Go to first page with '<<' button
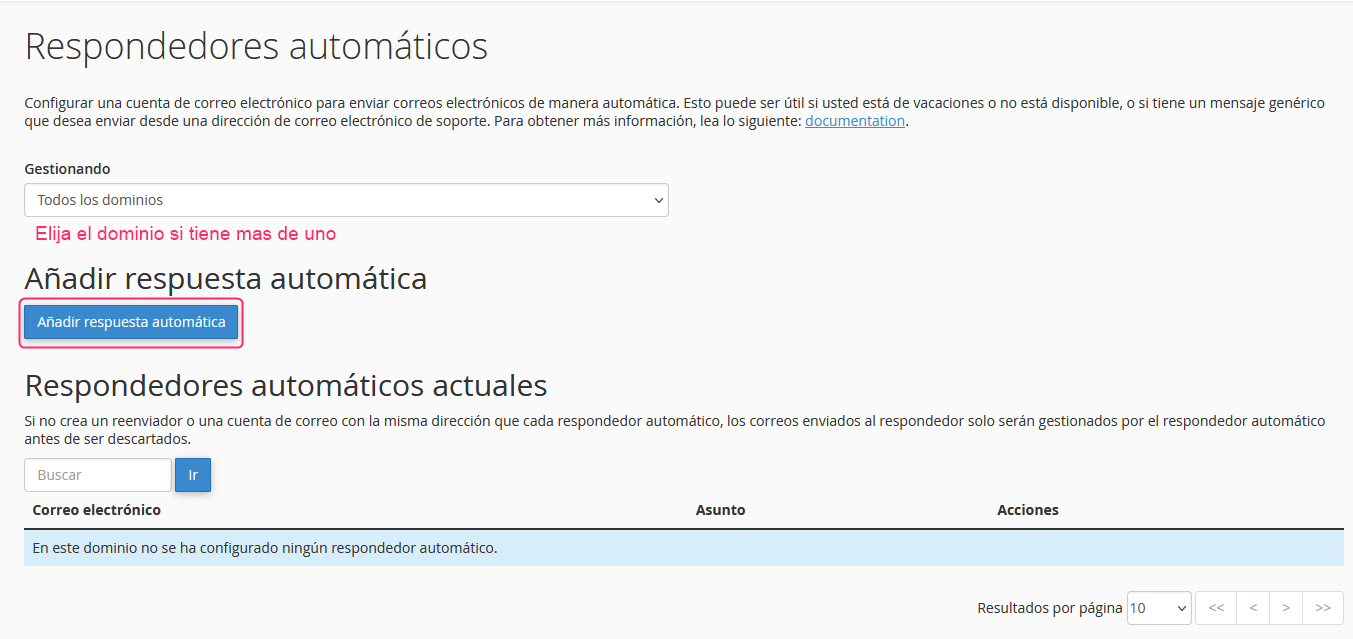 [x=1216, y=607]
